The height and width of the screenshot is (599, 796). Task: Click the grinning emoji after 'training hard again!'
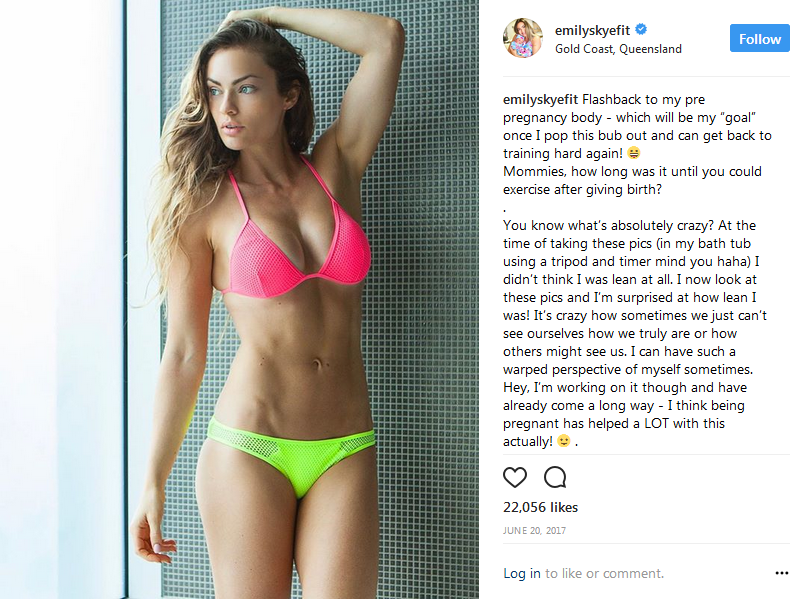[634, 153]
